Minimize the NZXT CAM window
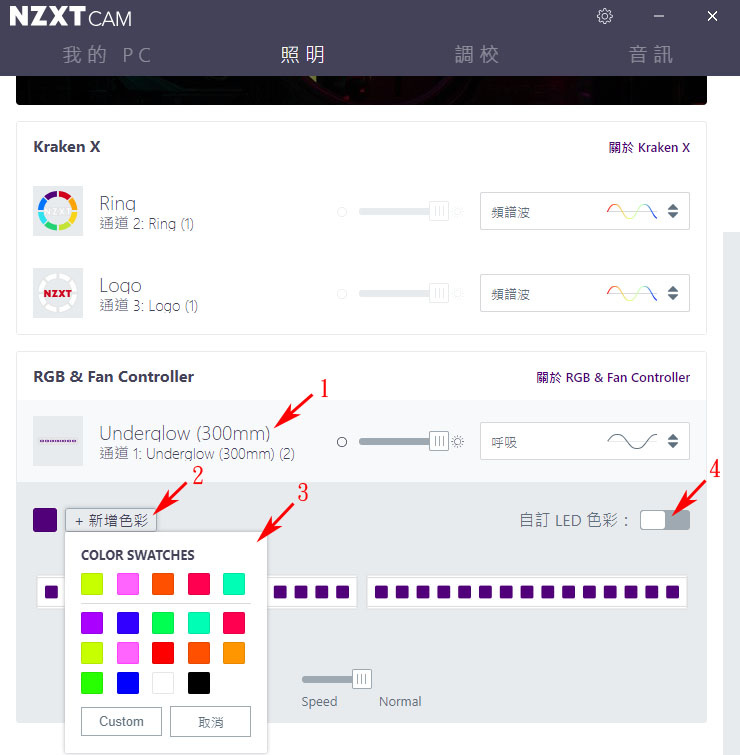The image size is (740, 755). click(659, 16)
